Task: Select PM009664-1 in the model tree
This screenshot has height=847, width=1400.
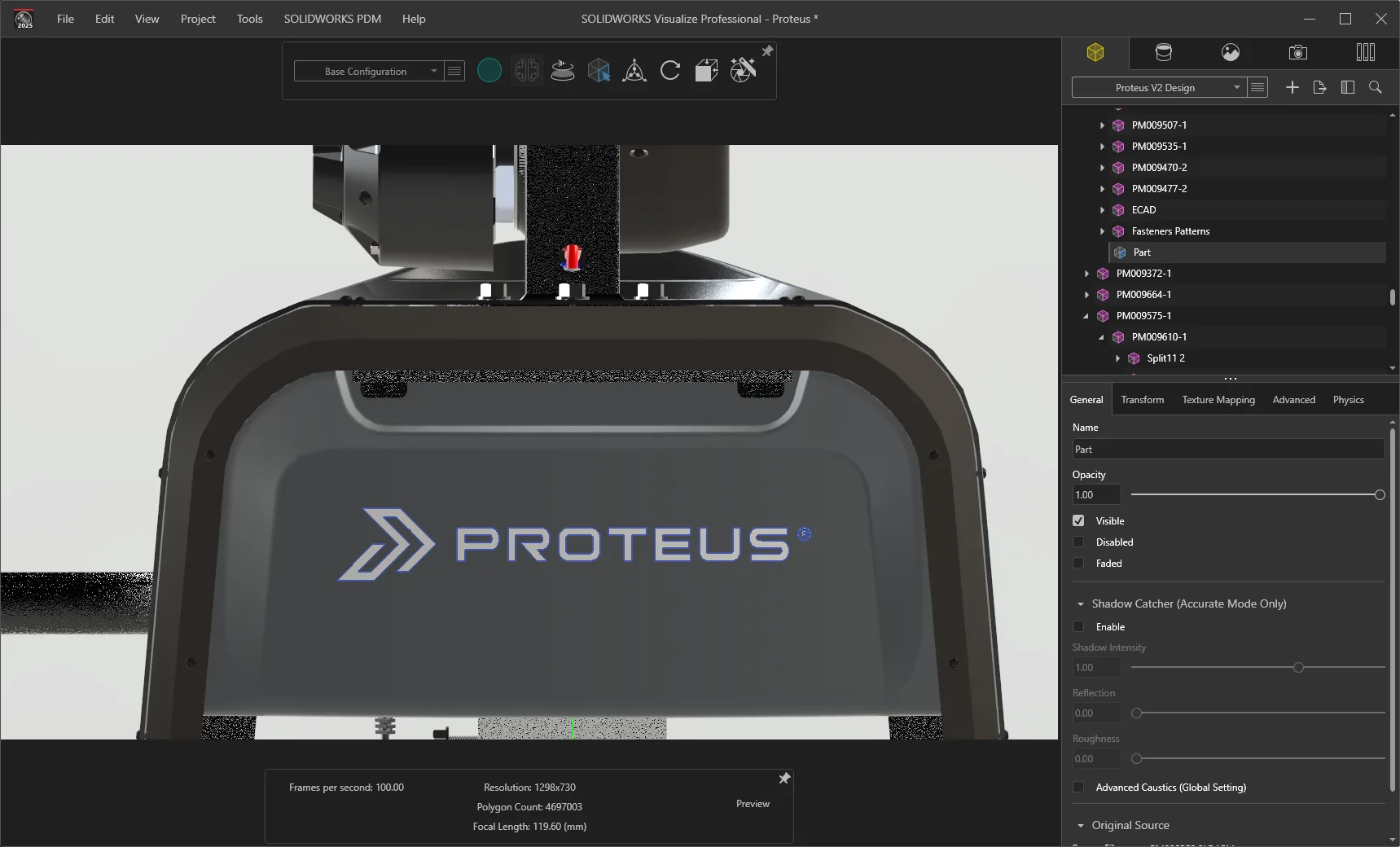Action: point(1143,295)
